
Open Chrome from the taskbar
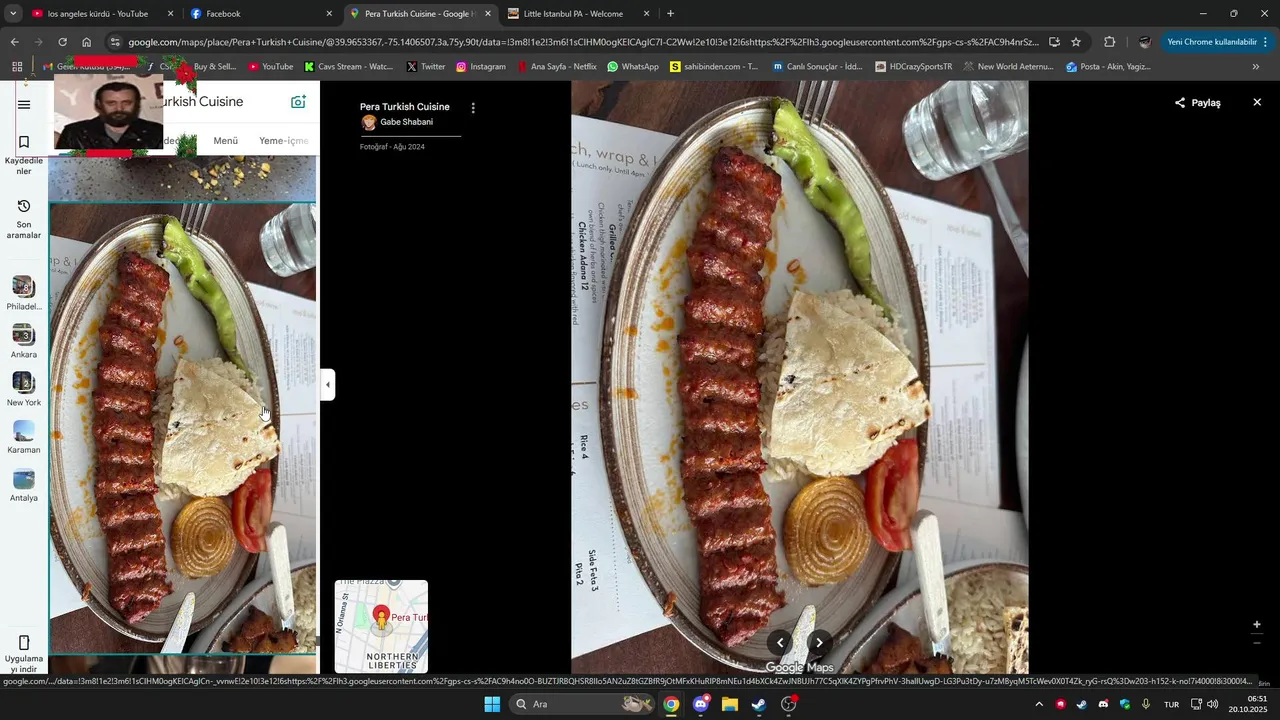click(671, 704)
